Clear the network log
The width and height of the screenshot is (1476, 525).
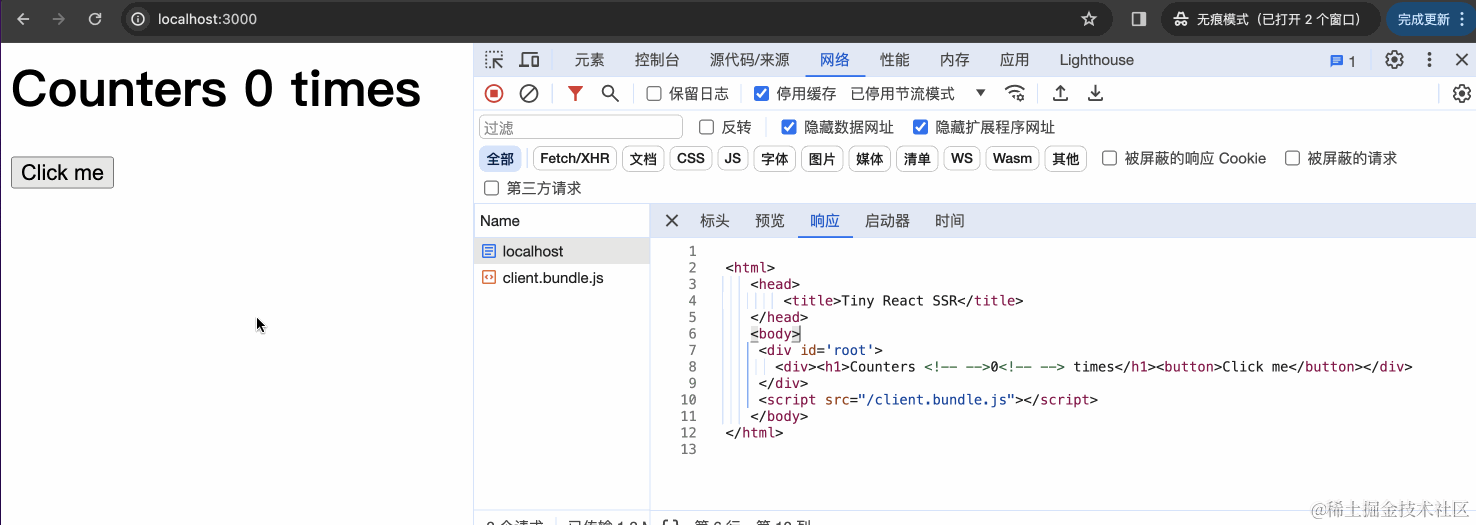(529, 93)
